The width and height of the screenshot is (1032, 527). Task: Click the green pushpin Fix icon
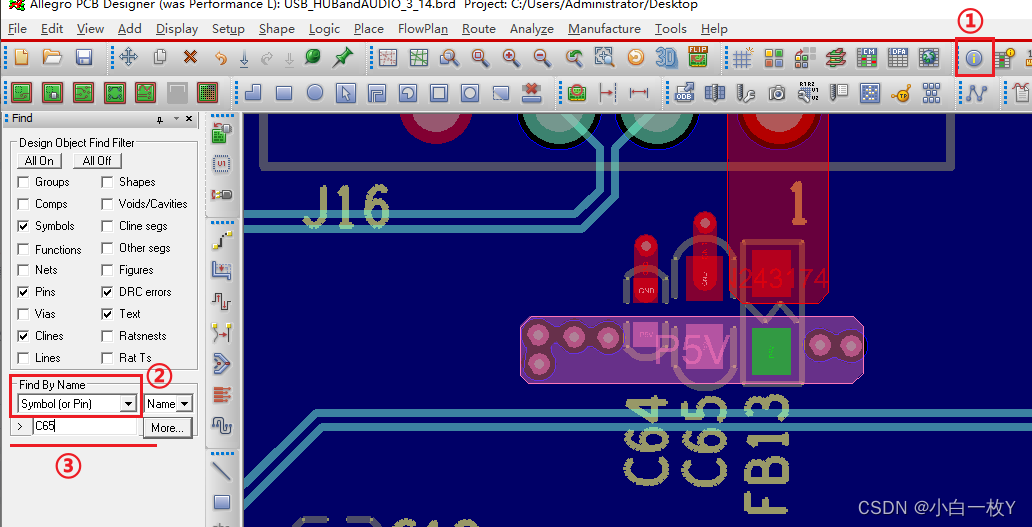pyautogui.click(x=341, y=58)
